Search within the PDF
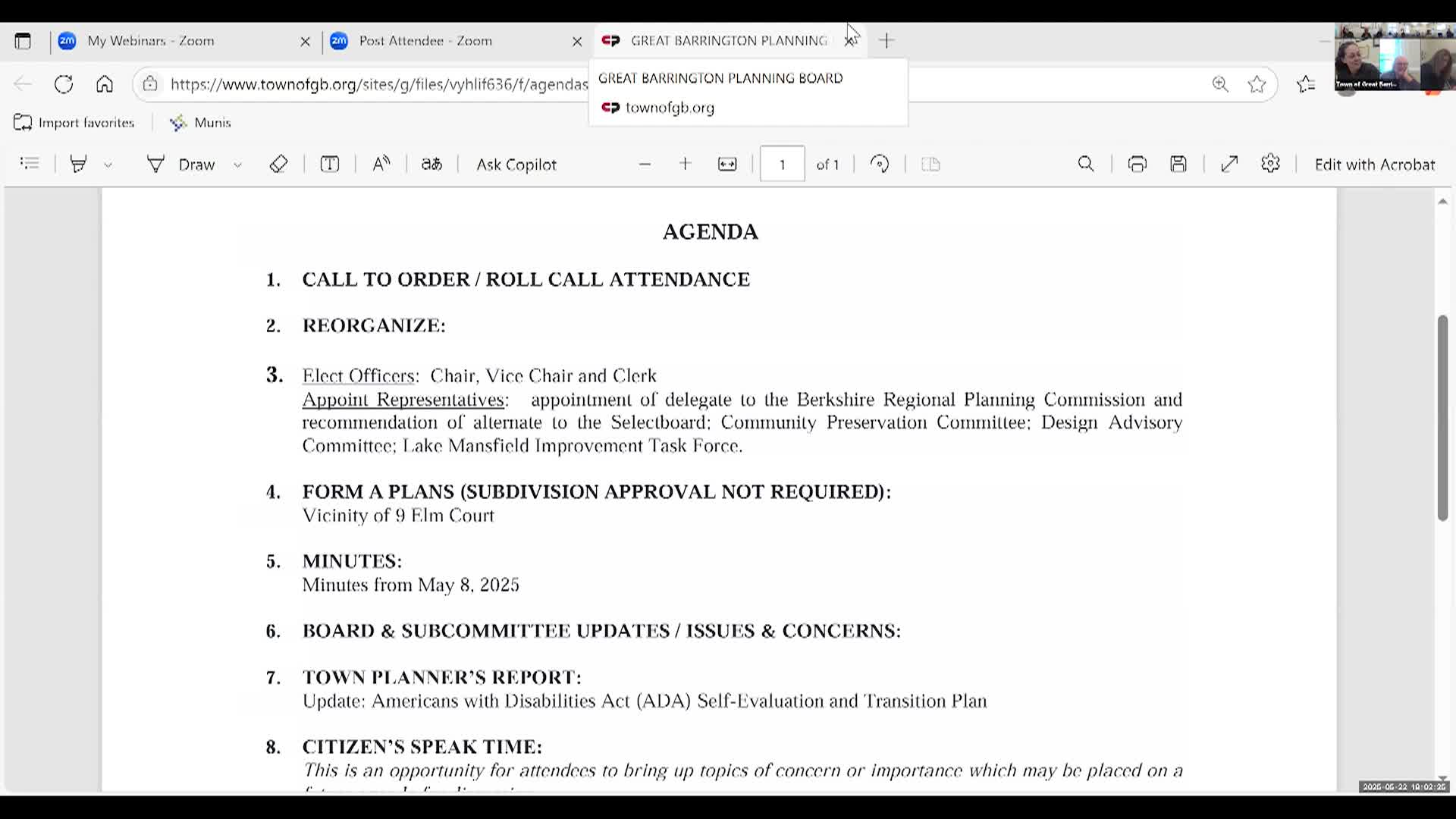This screenshot has width=1456, height=819. [1086, 164]
